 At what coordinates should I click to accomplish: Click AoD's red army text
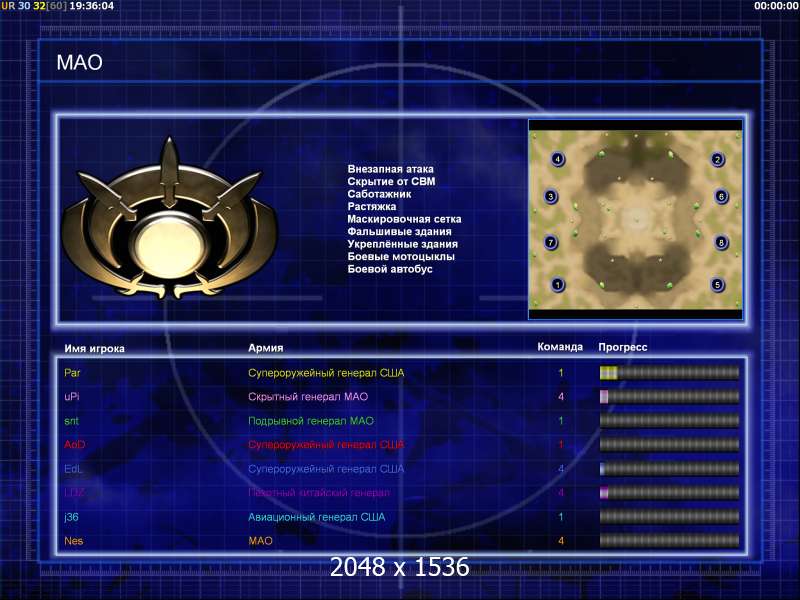pyautogui.click(x=326, y=444)
